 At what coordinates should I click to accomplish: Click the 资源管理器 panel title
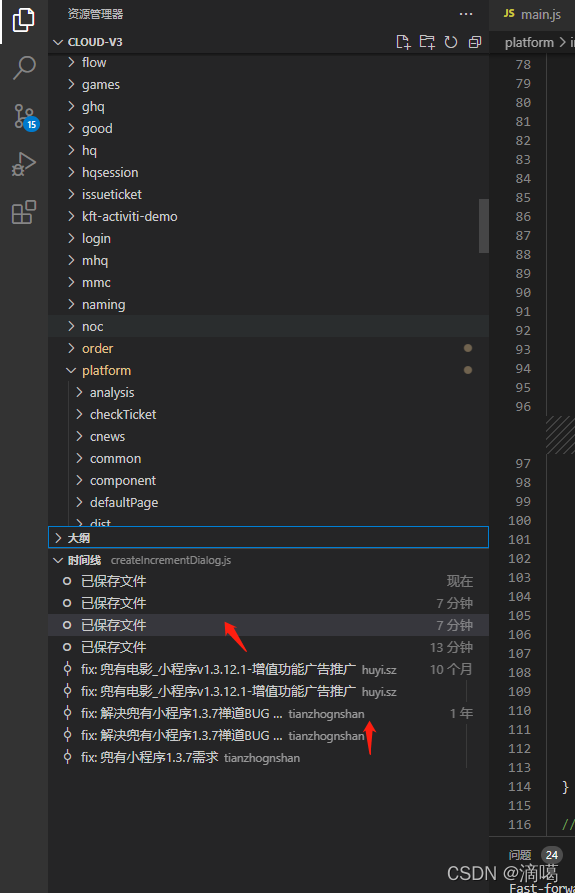(x=96, y=14)
